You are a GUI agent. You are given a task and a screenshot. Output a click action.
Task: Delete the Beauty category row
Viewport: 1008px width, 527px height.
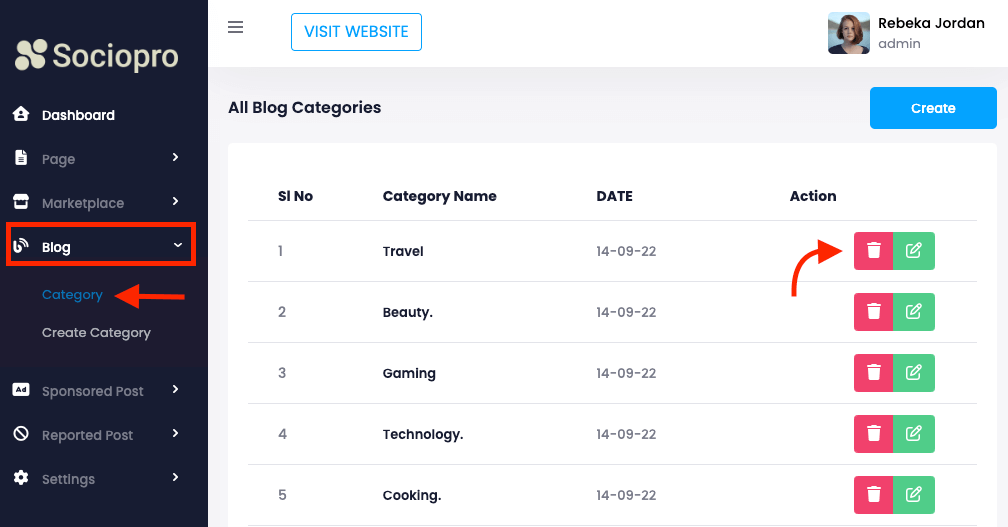(x=873, y=312)
